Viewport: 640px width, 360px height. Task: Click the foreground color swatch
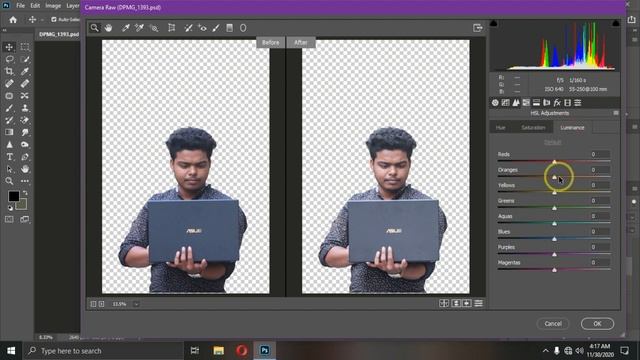point(13,196)
